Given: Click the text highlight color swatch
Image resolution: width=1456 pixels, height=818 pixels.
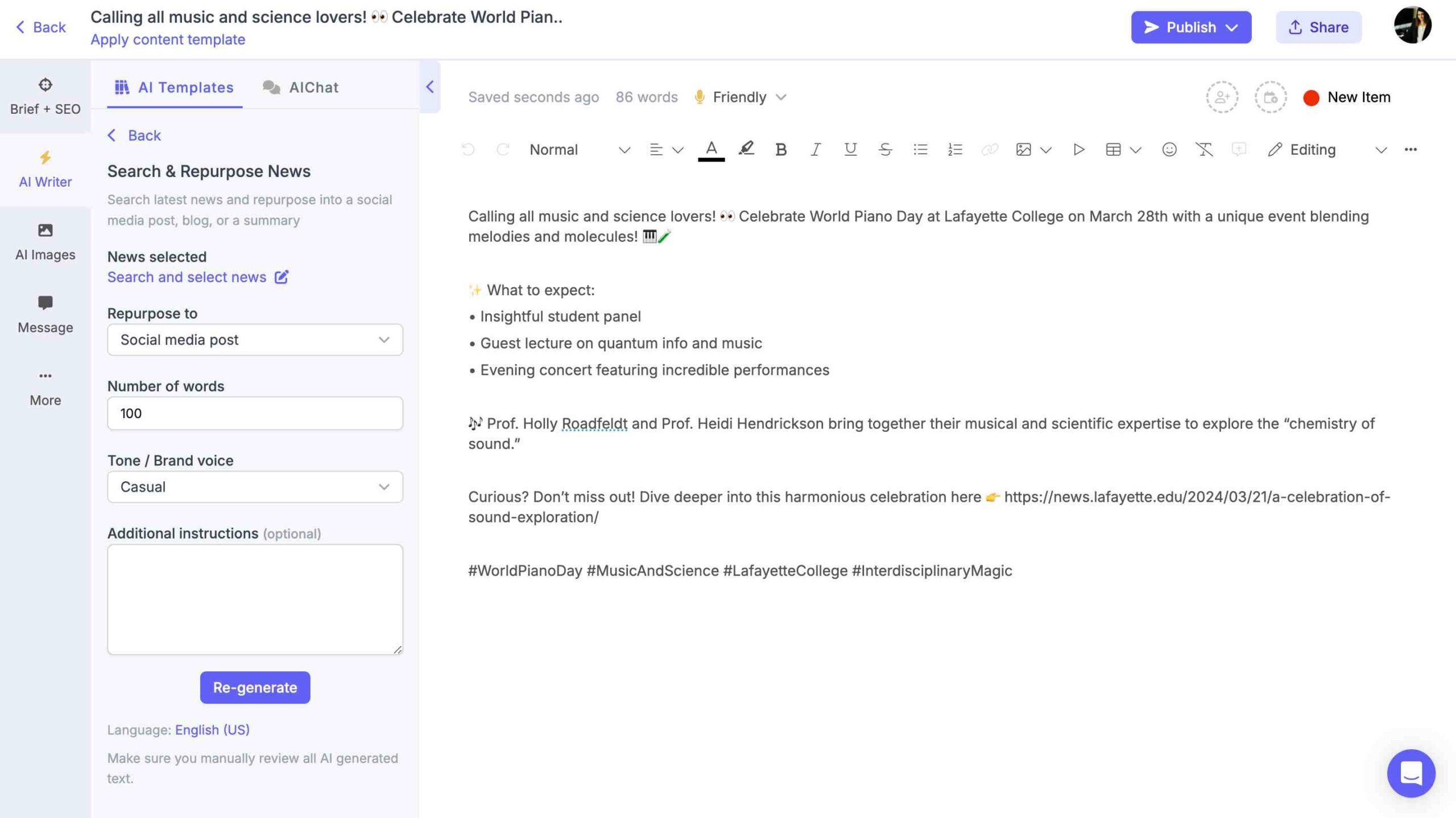Looking at the screenshot, I should [746, 150].
